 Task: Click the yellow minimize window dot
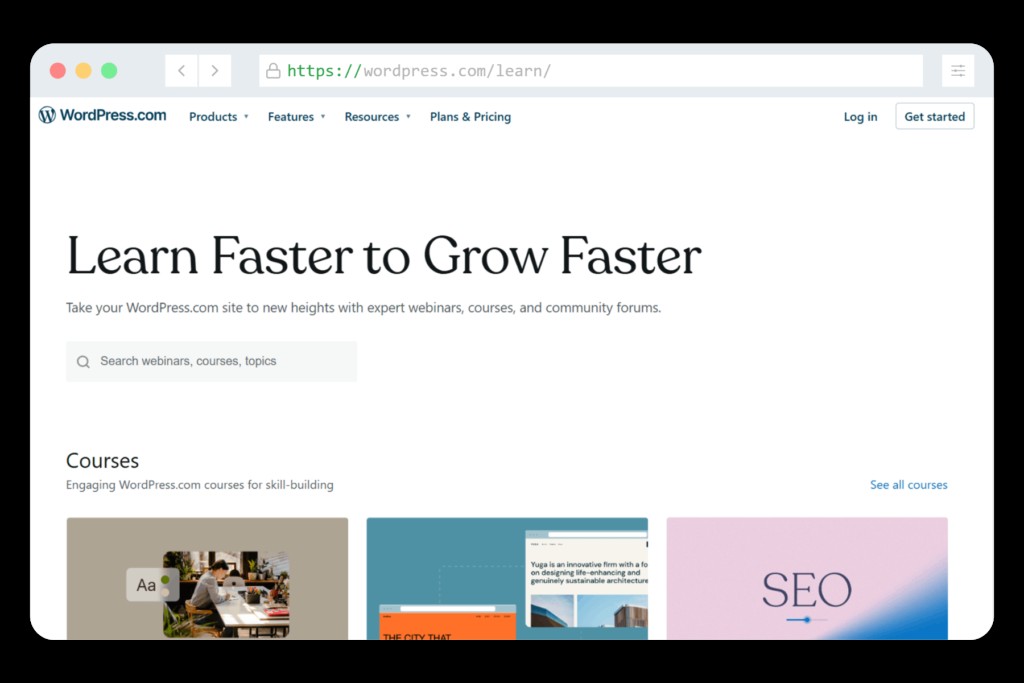[x=84, y=71]
